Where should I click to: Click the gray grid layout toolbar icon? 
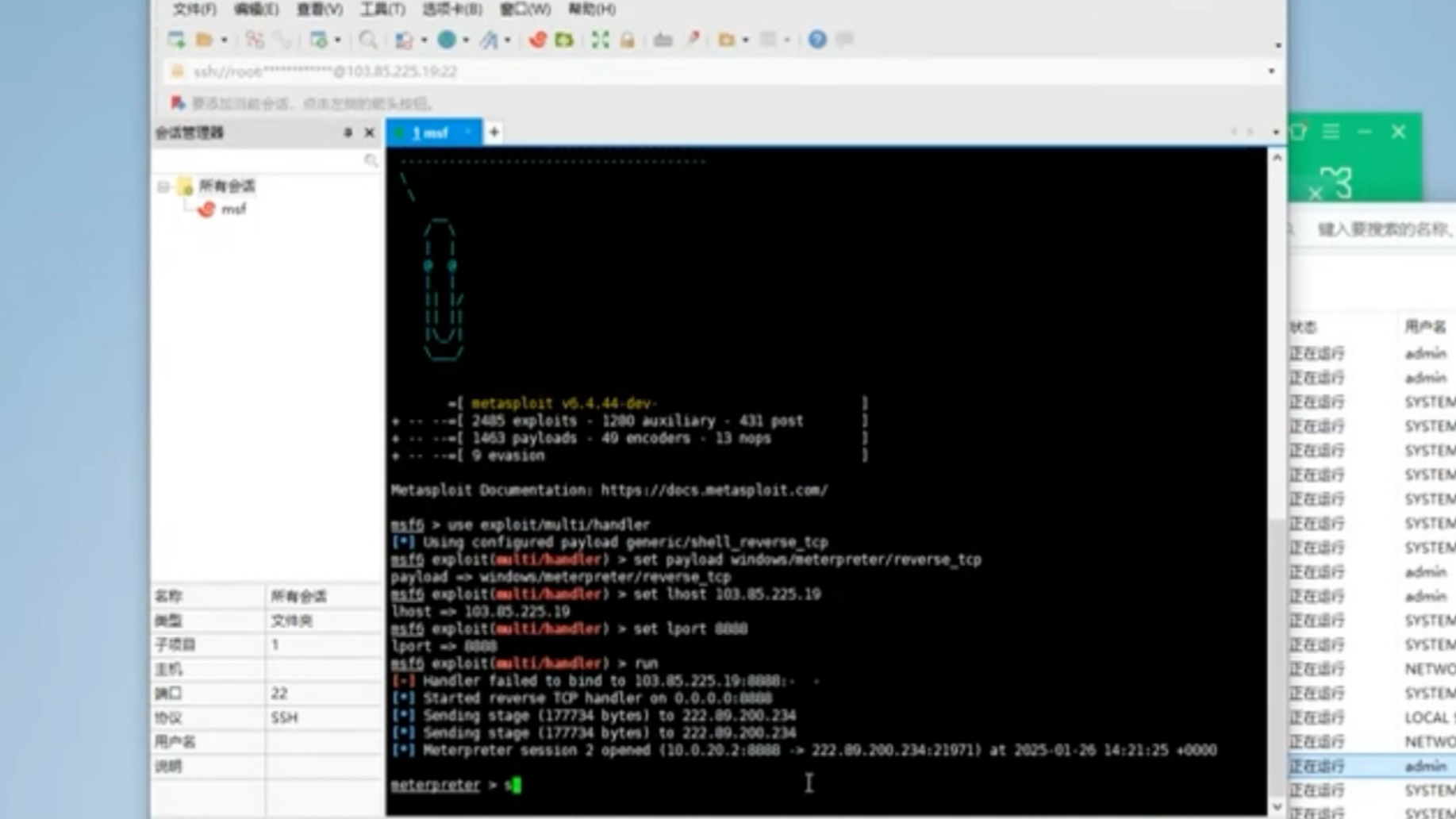tap(768, 39)
